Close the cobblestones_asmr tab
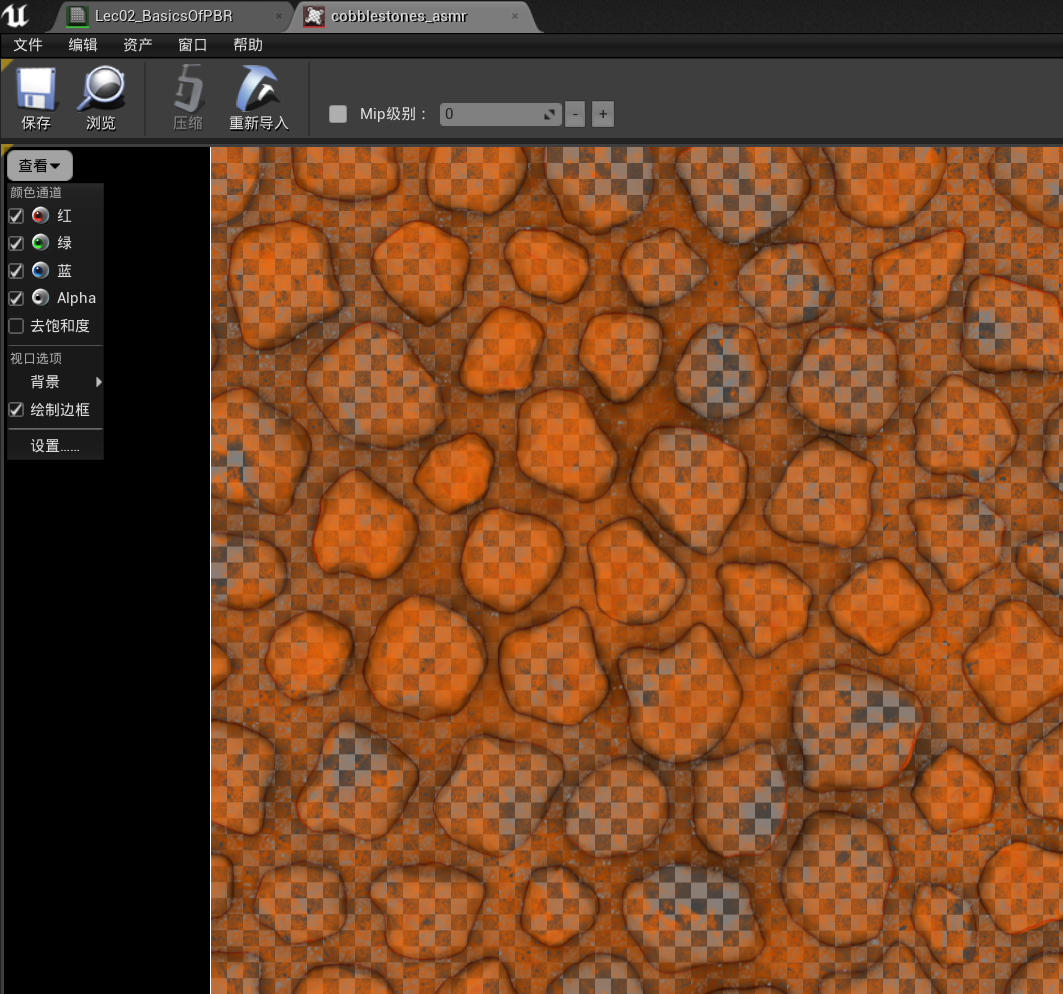The height and width of the screenshot is (994, 1063). pyautogui.click(x=515, y=16)
